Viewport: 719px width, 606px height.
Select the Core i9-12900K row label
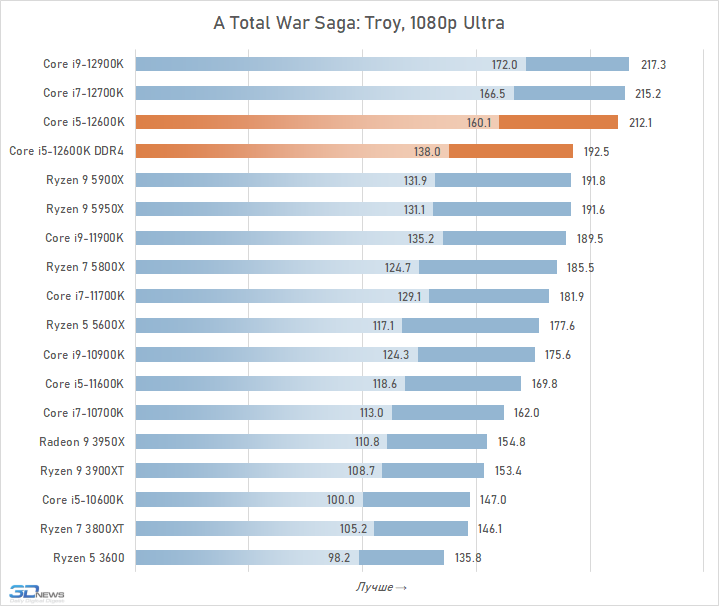83,65
